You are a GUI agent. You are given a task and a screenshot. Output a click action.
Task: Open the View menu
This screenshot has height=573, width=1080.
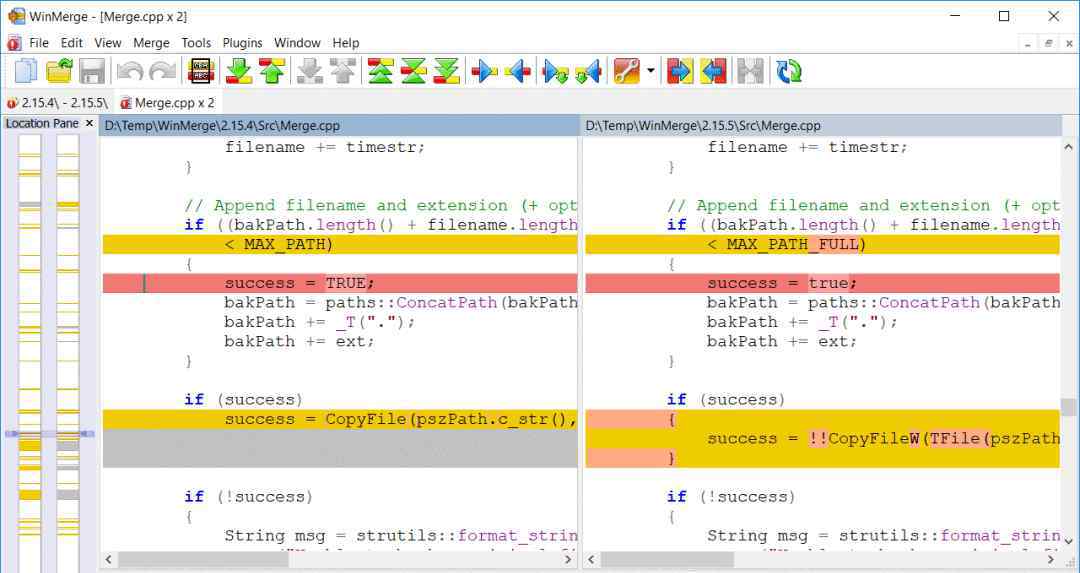(107, 43)
